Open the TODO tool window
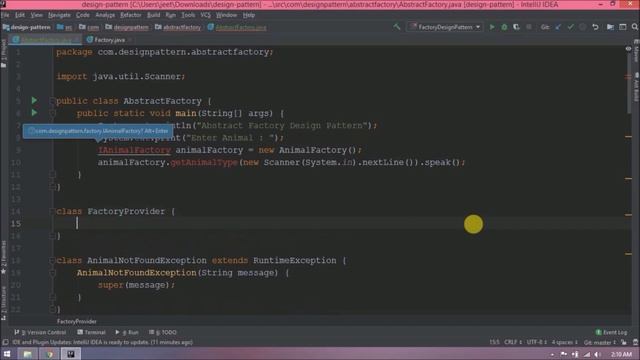Viewport: 640px width, 360px height. (x=163, y=332)
